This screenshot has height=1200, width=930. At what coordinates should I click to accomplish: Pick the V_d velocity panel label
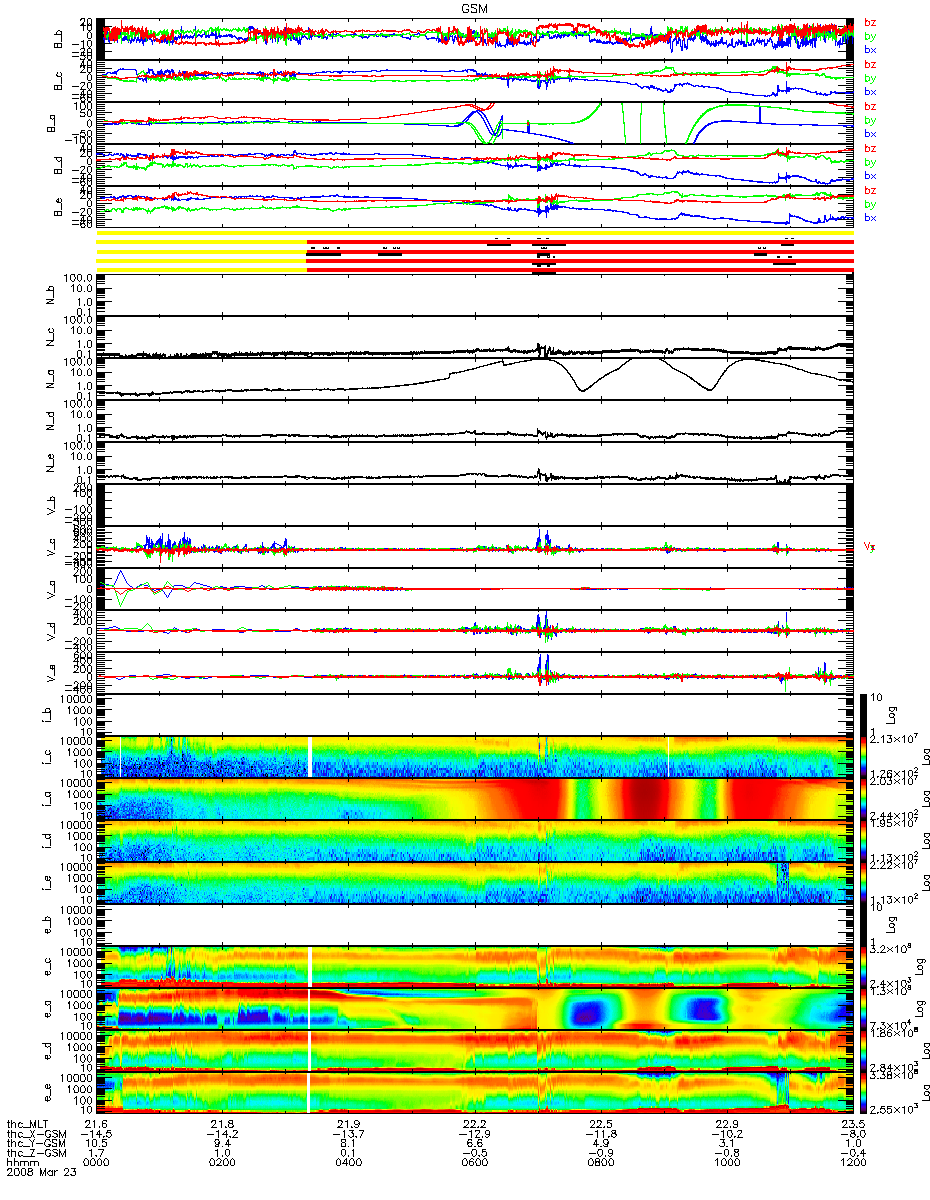pos(52,631)
